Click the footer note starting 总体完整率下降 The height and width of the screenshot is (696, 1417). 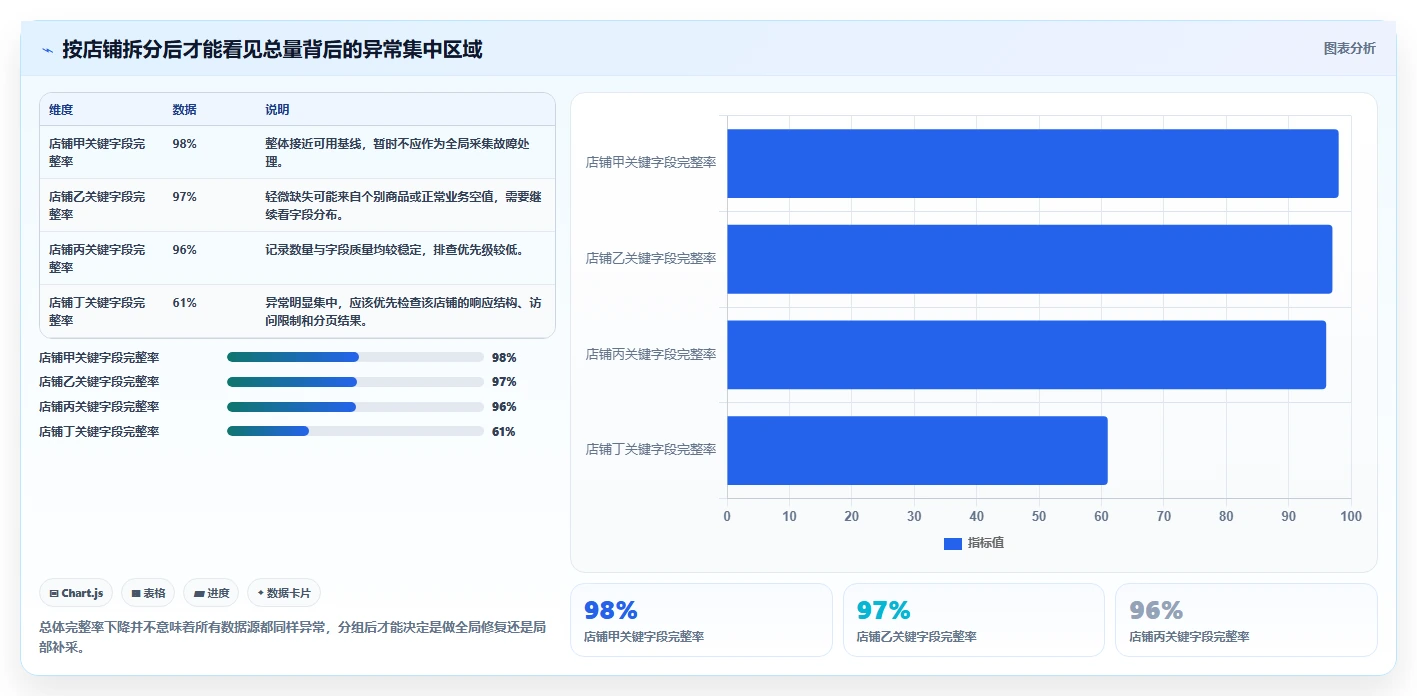pyautogui.click(x=292, y=637)
